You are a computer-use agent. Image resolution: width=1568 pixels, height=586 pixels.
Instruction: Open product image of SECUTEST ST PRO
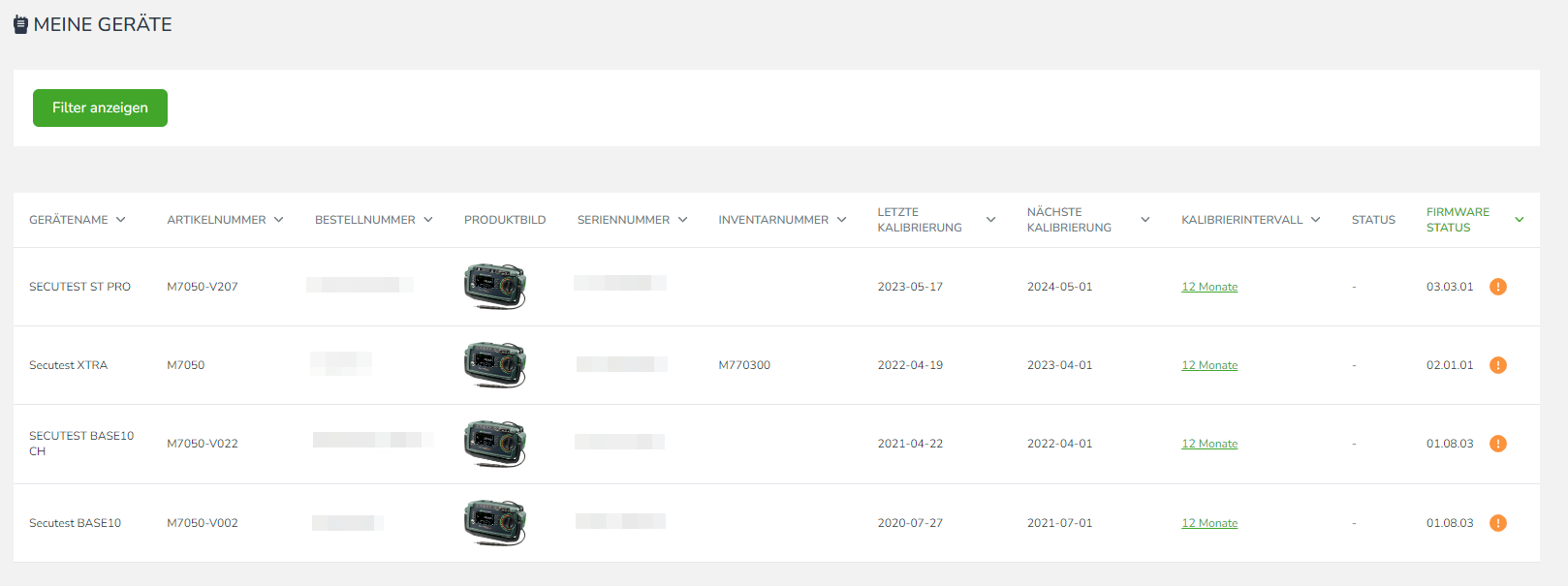495,286
